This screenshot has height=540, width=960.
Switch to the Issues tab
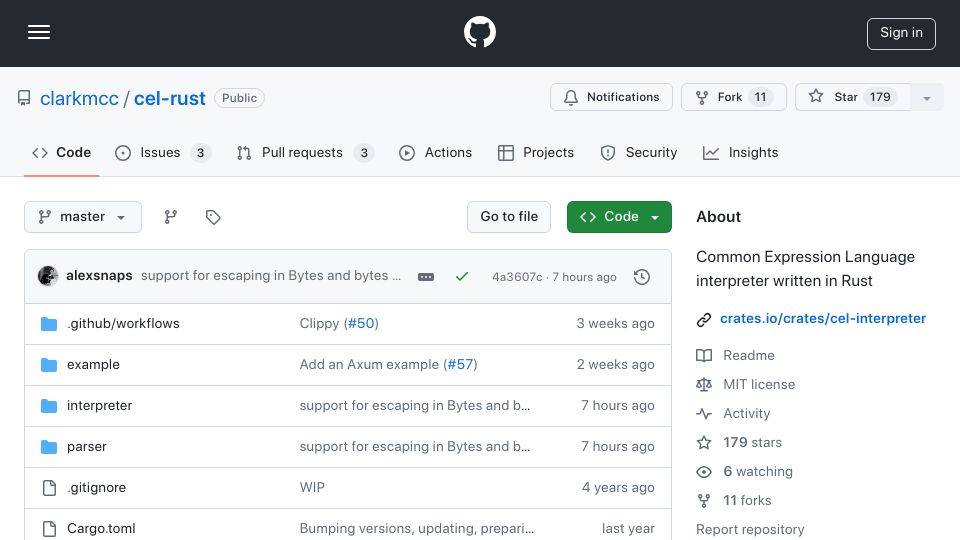[163, 152]
